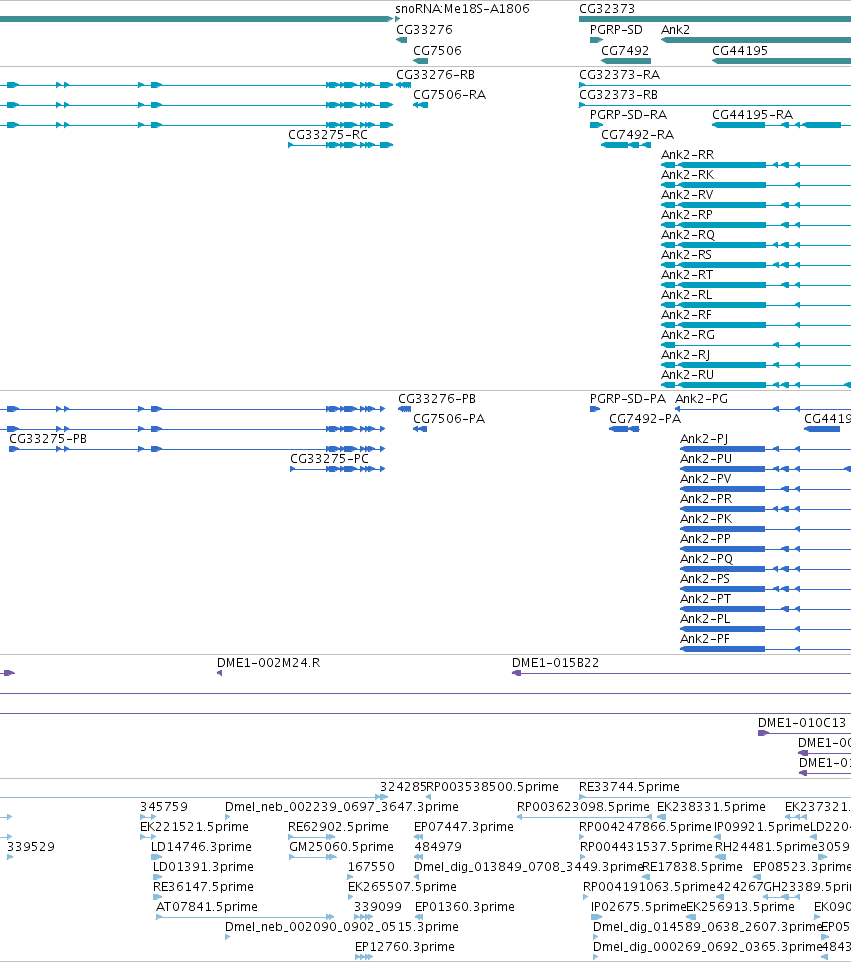Click the CG33275-PB protein label
Image resolution: width=851 pixels, height=962 pixels.
(48, 439)
